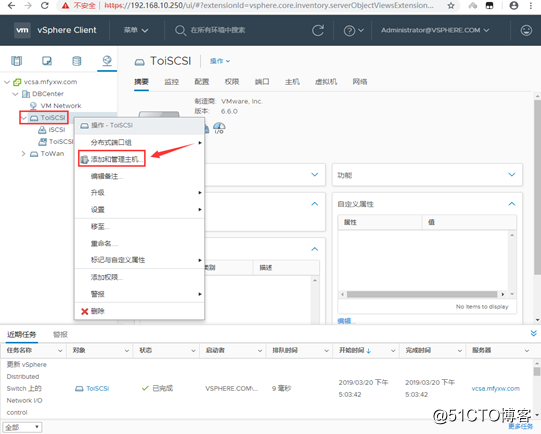The image size is (541, 434).
Task: Switch to the 网络 tab
Action: (360, 82)
